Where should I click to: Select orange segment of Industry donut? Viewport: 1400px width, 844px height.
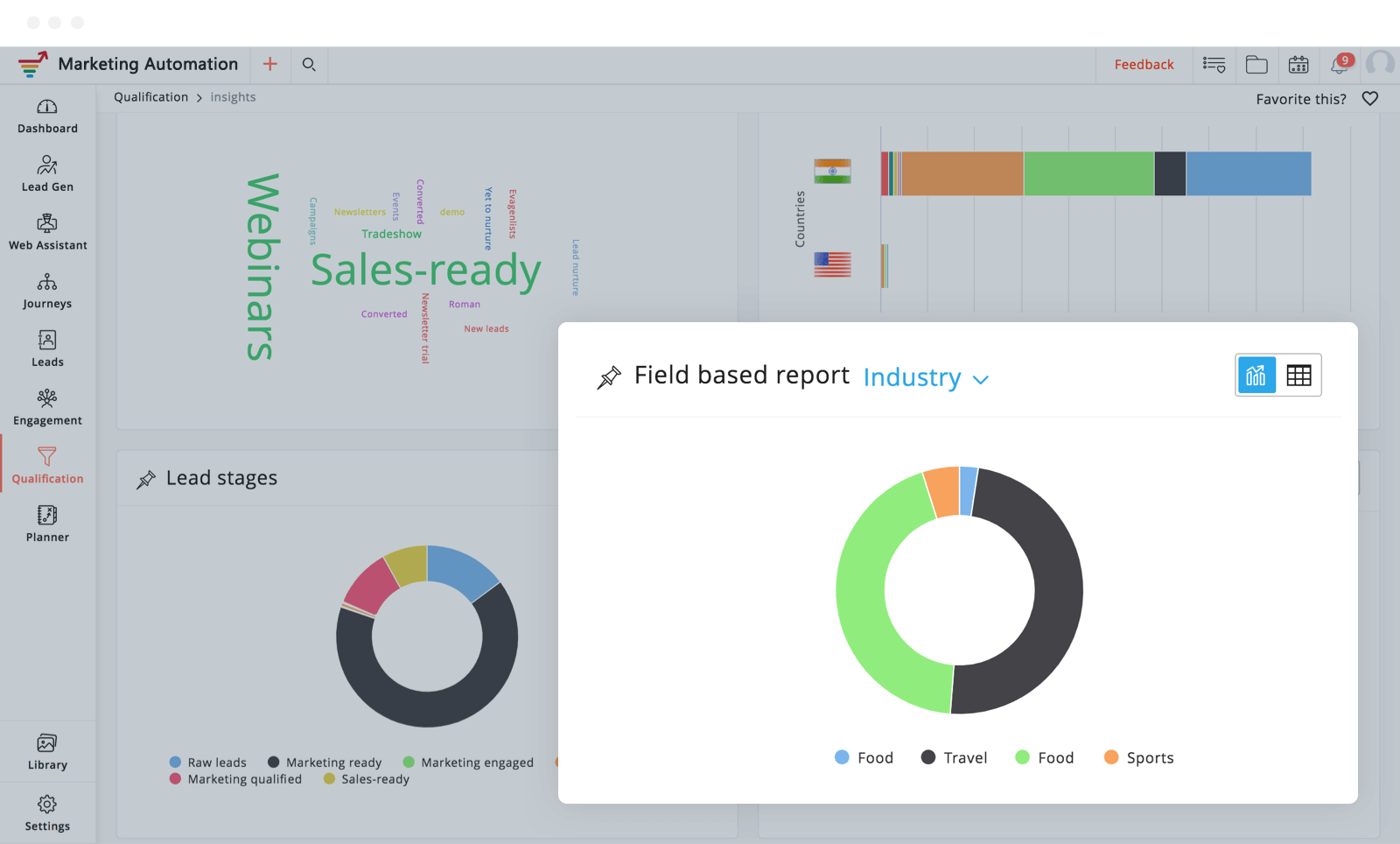coord(943,491)
